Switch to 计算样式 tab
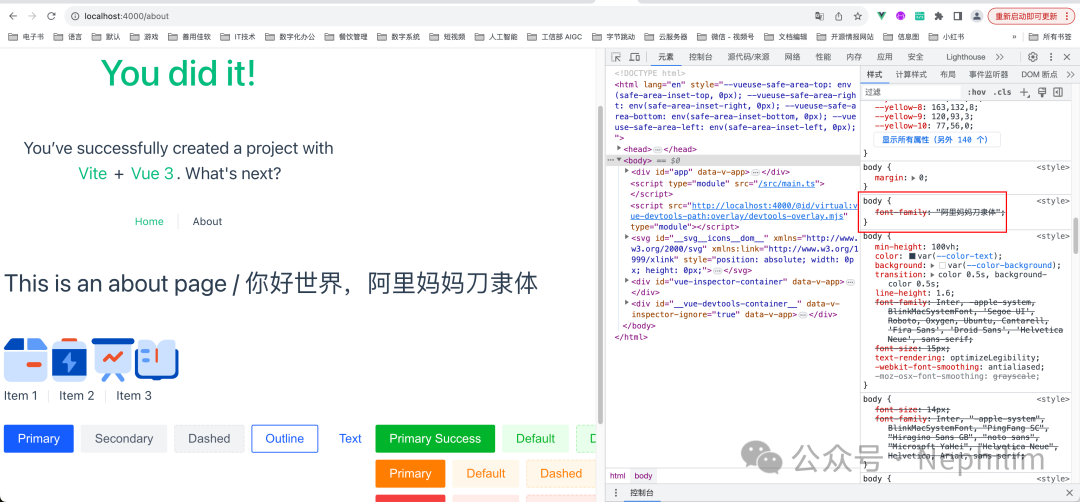The height and width of the screenshot is (502, 1080). click(911, 74)
